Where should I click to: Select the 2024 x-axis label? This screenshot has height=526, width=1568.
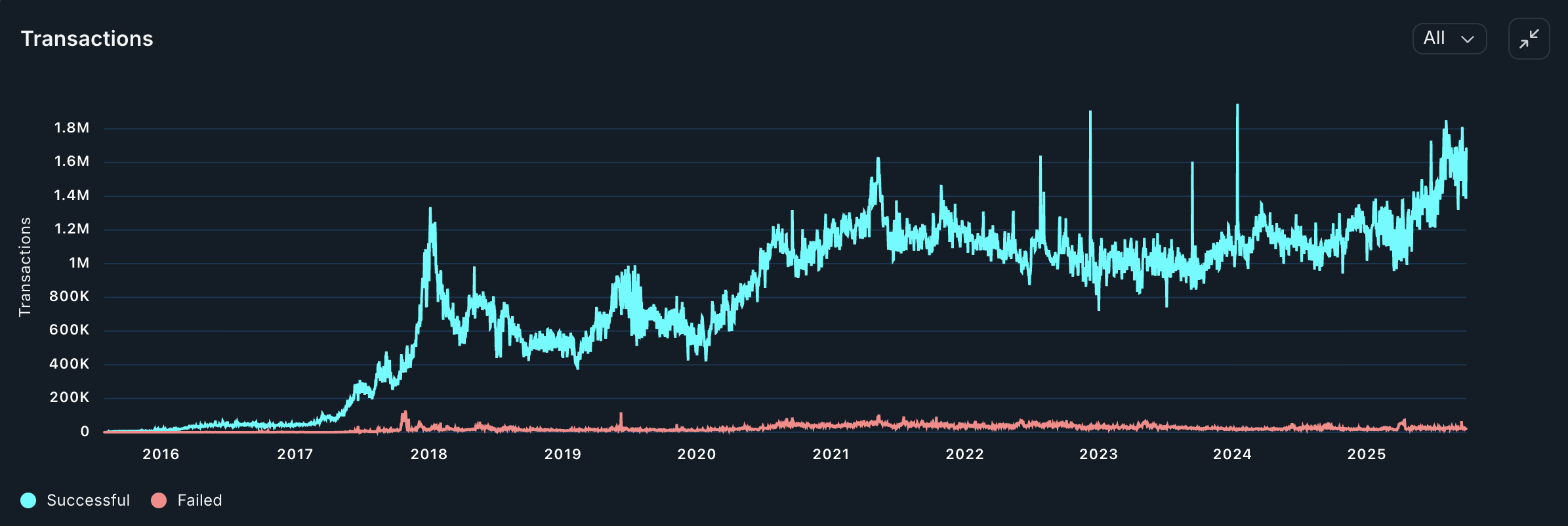1233,454
